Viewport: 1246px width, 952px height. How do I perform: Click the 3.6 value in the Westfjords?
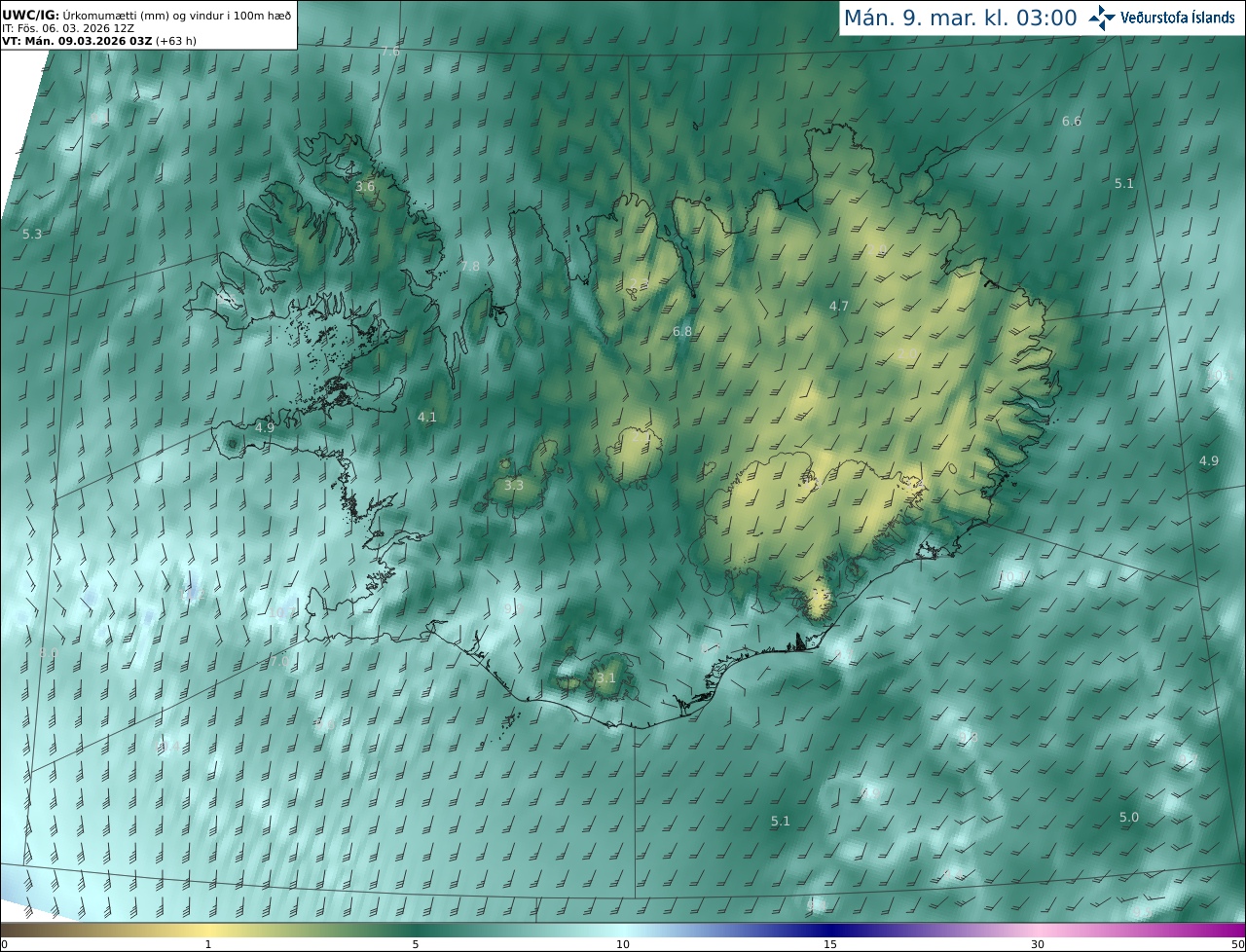point(365,186)
